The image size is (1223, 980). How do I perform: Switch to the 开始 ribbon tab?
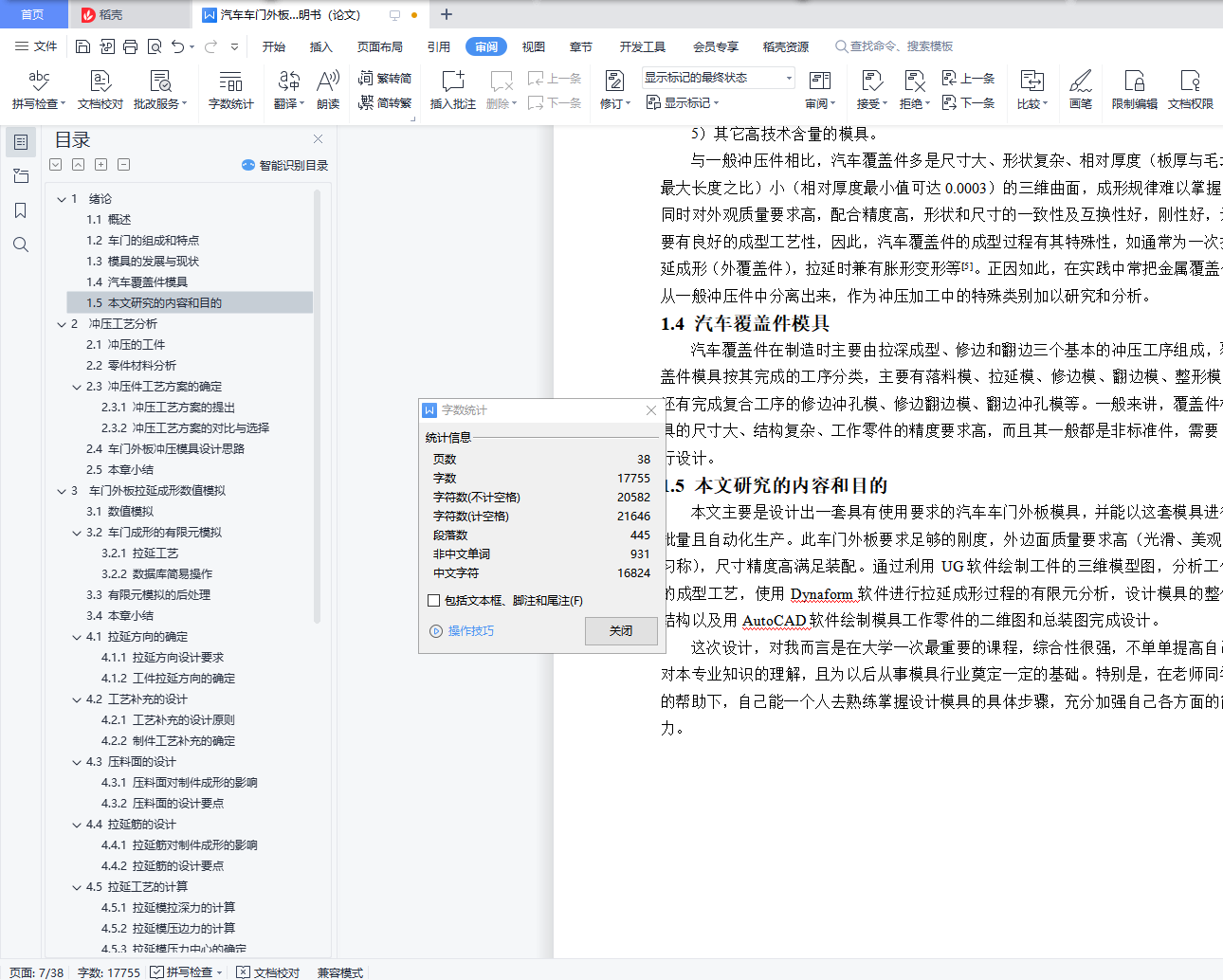pyautogui.click(x=274, y=46)
